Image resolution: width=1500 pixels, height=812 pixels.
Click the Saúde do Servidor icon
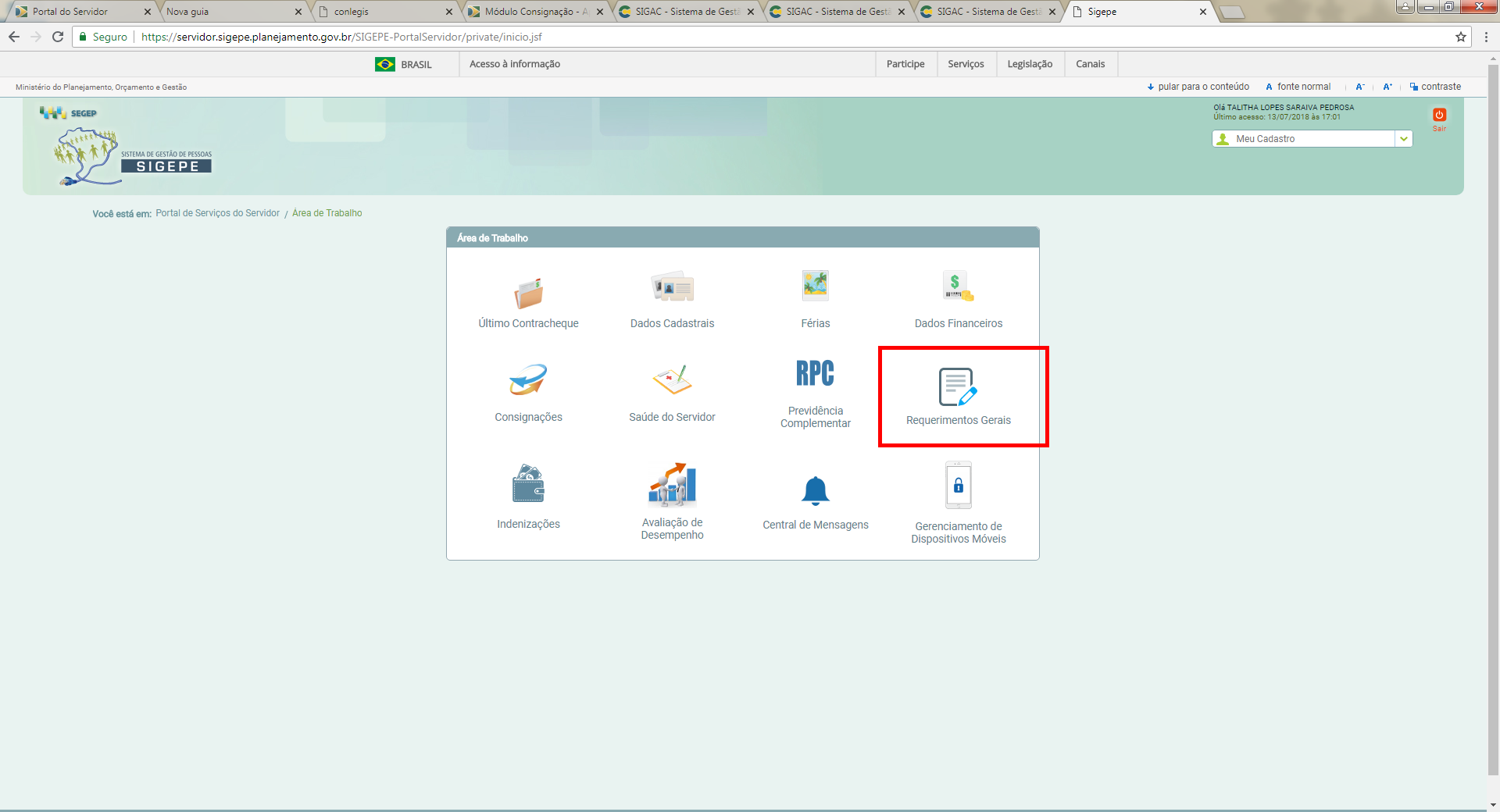click(x=672, y=380)
